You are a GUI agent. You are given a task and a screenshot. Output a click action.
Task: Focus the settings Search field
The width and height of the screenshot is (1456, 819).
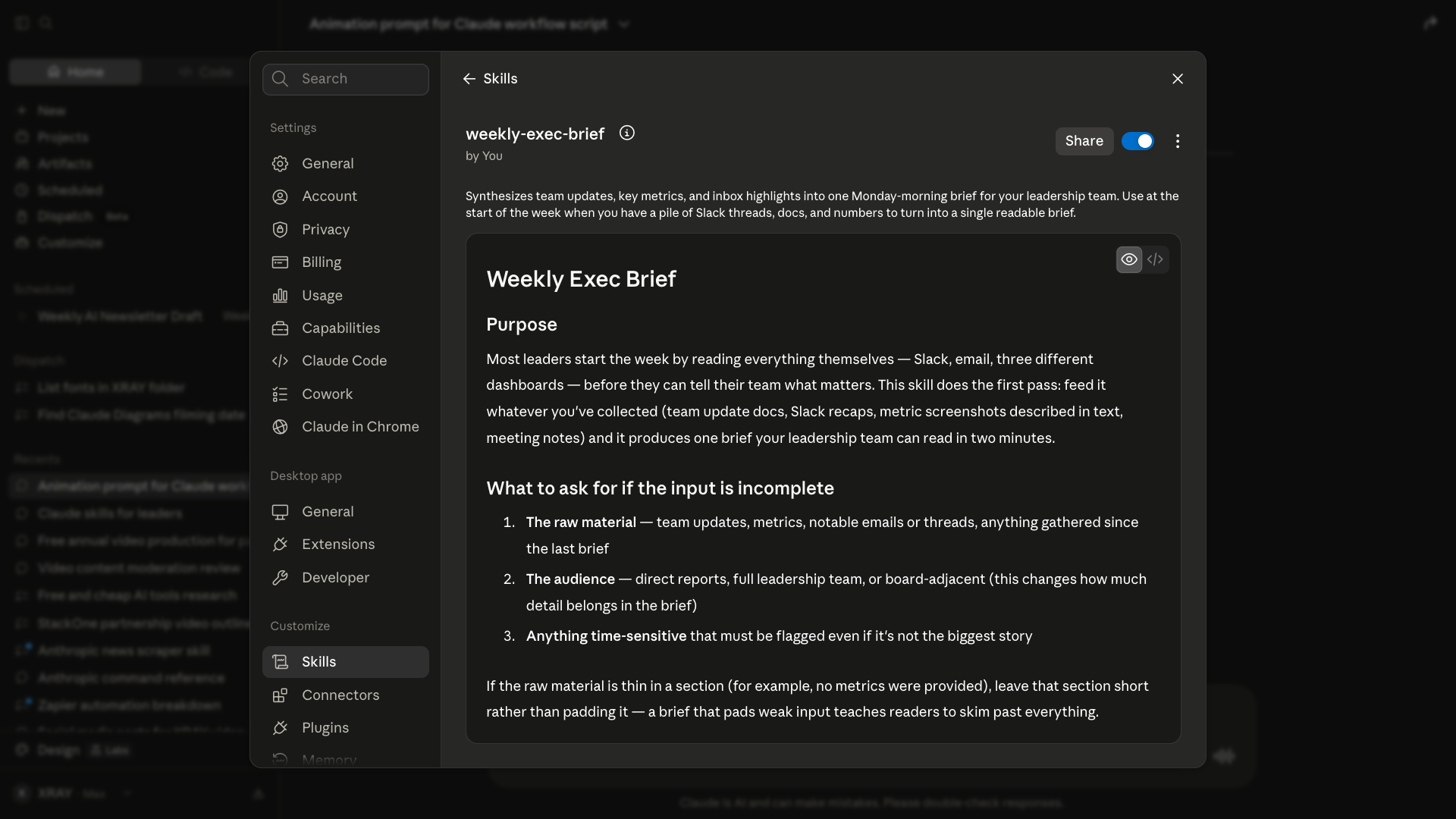coord(346,79)
